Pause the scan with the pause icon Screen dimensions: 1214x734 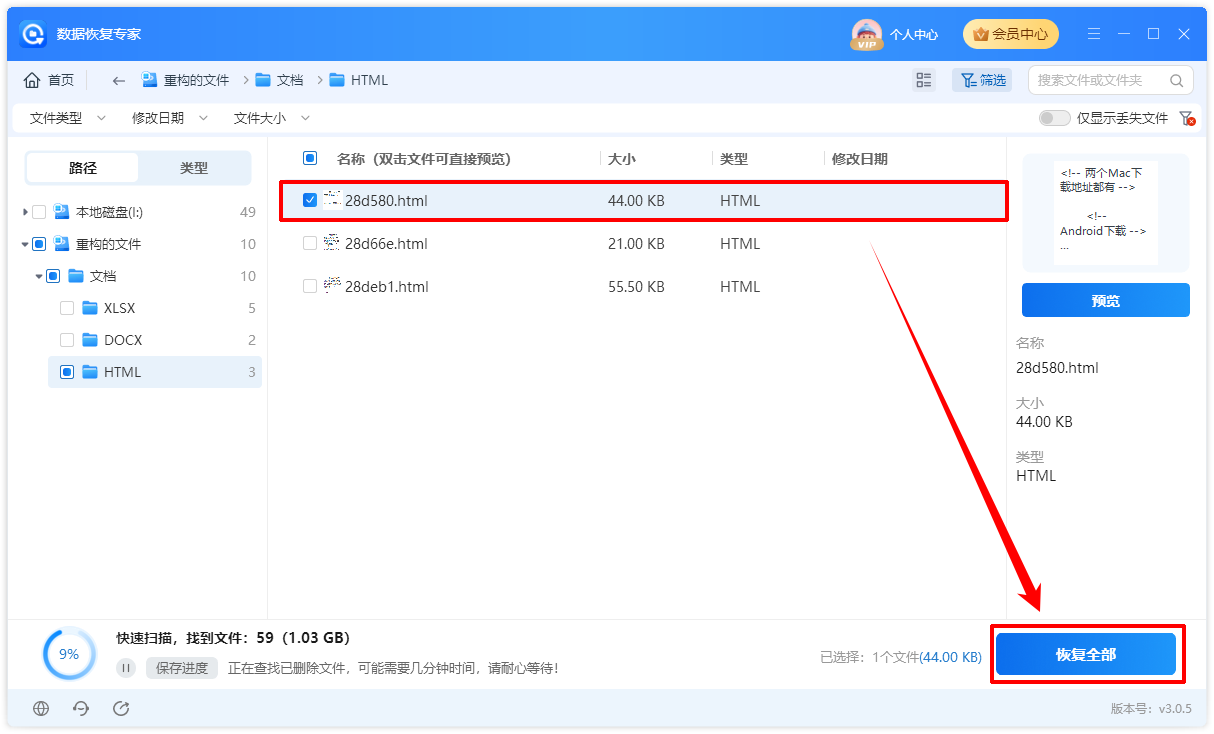[x=126, y=668]
